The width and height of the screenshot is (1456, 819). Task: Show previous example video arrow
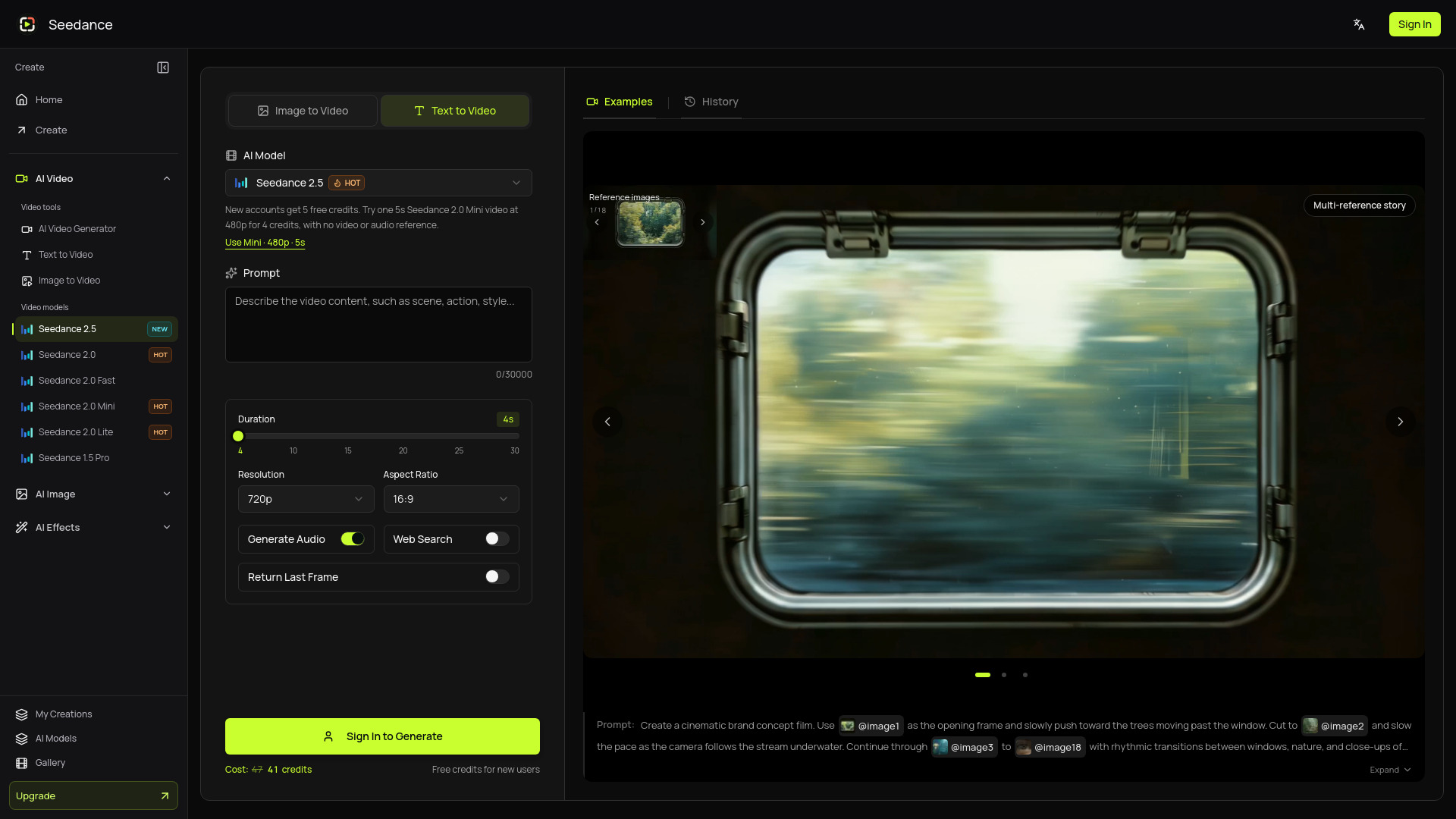607,422
